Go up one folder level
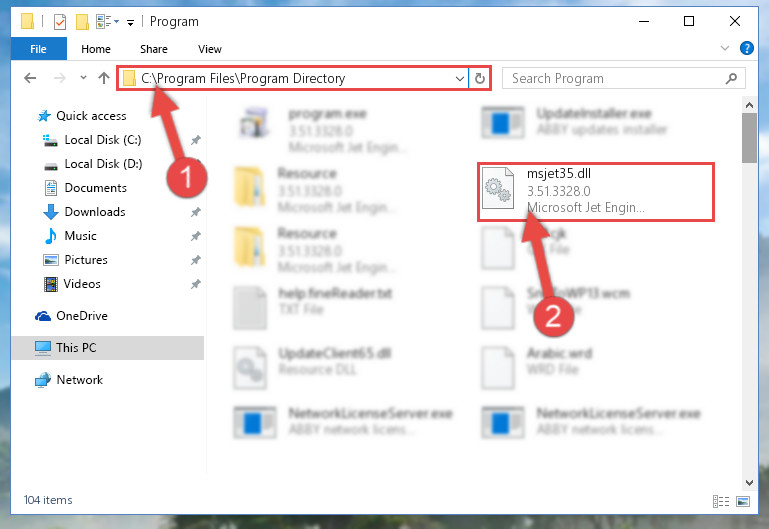 (x=103, y=78)
